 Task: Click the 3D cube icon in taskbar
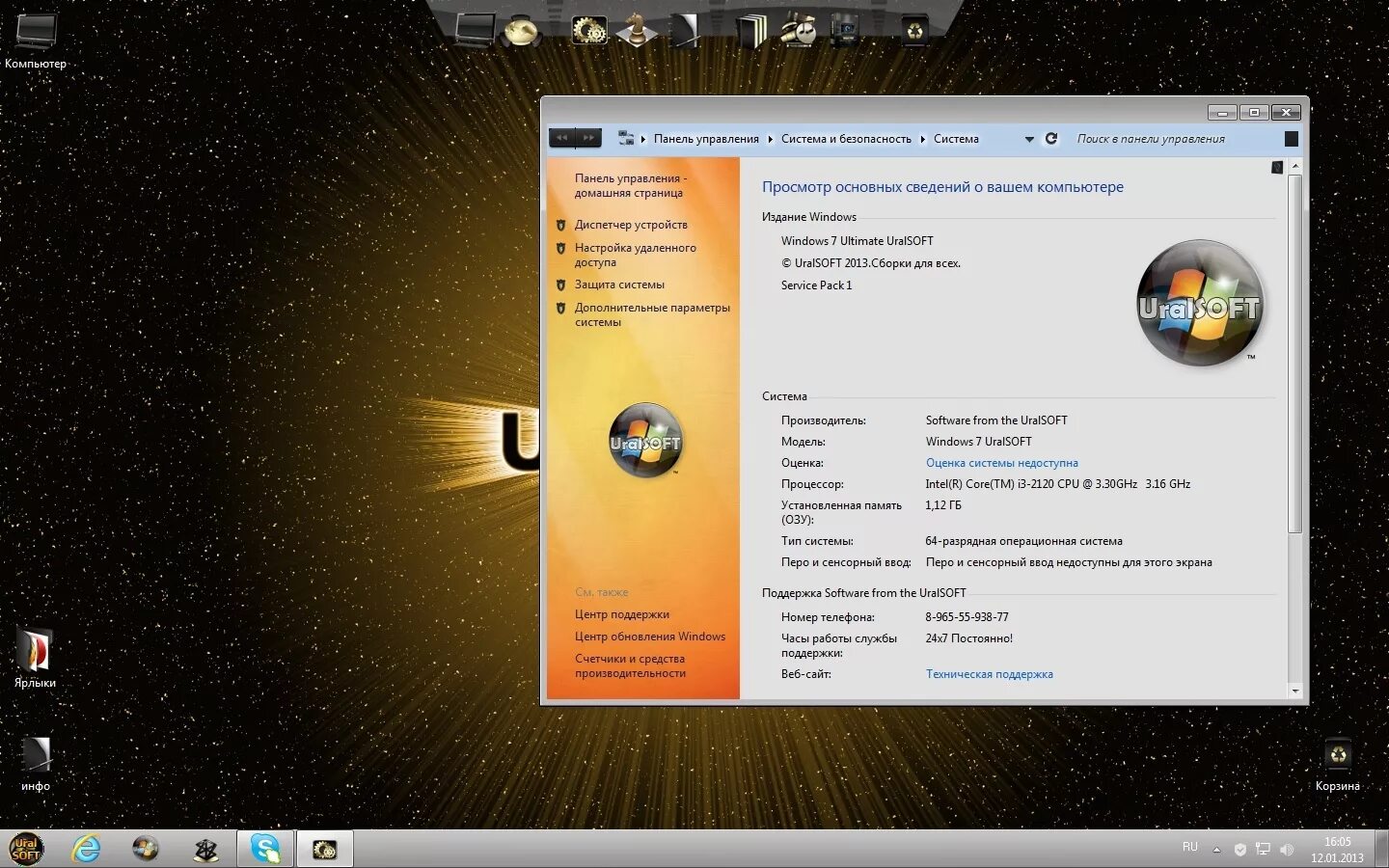205,850
